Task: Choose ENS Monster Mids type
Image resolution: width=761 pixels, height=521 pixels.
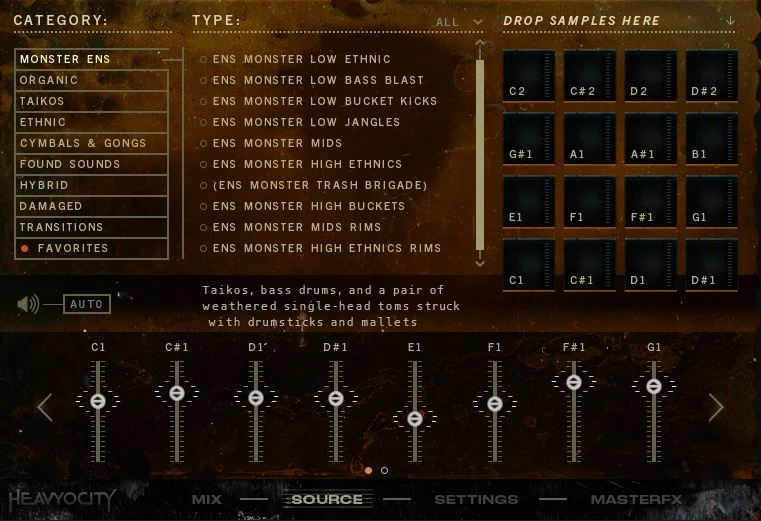Action: click(x=271, y=143)
